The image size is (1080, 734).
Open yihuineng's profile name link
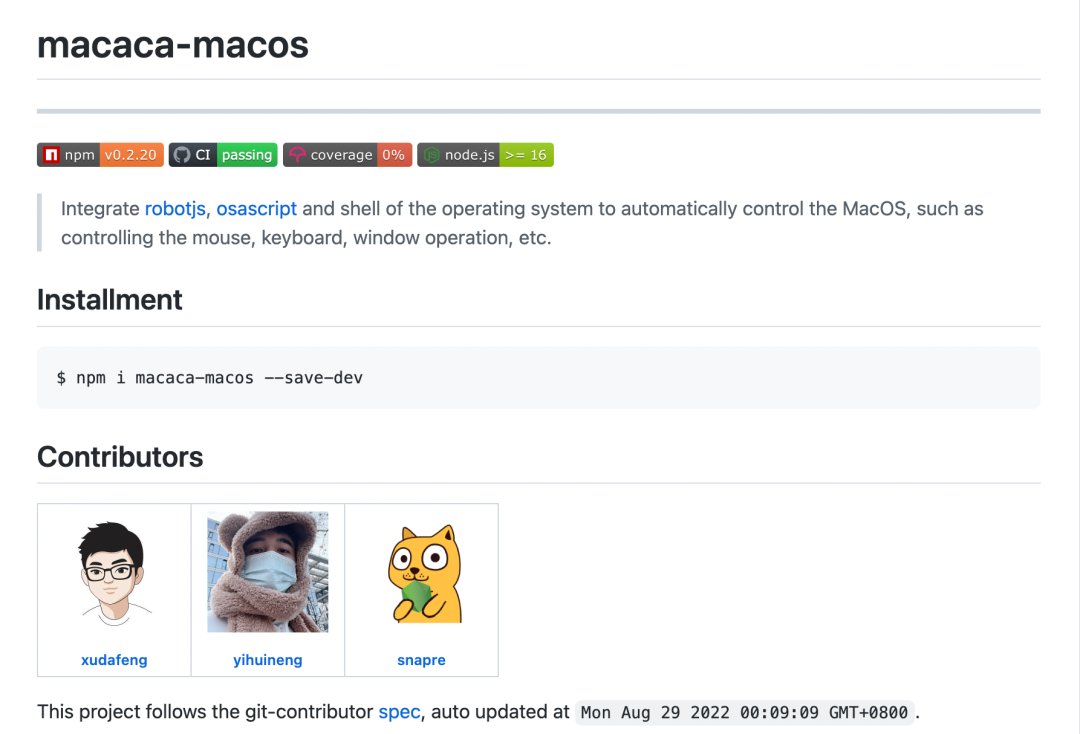(x=268, y=660)
